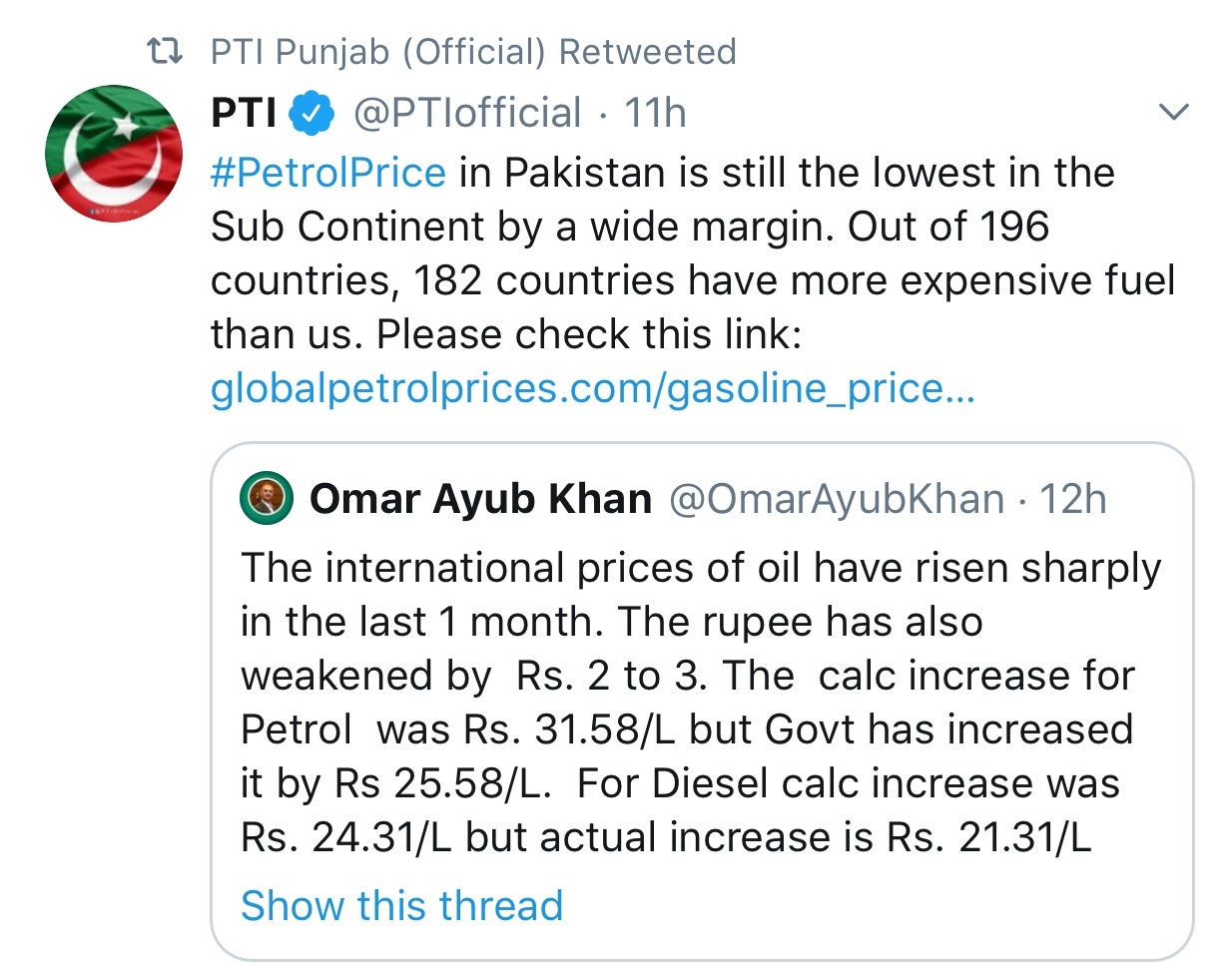This screenshot has width=1232, height=963.
Task: Click the retweet icon above the tweet
Action: tap(164, 51)
